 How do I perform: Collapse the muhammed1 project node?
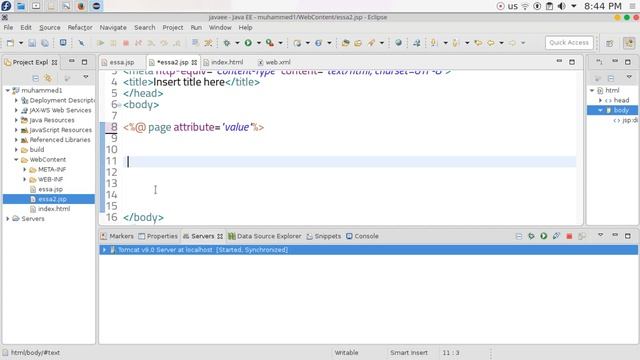click(7, 90)
